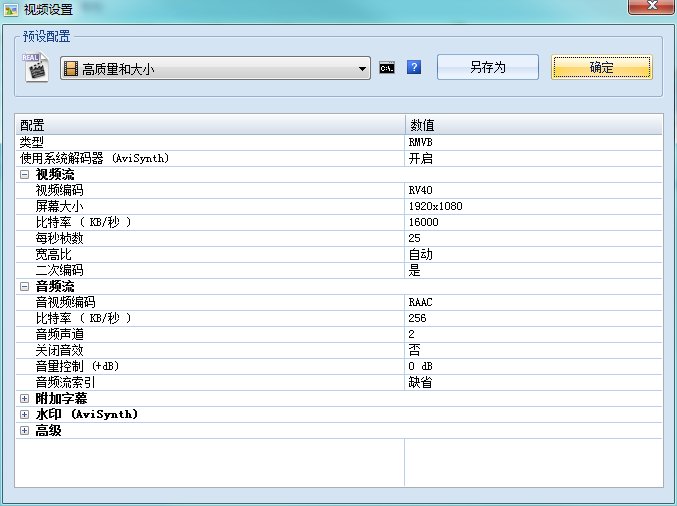This screenshot has width=677, height=506.
Task: Select the 关闭音效 row
Action: 339,350
